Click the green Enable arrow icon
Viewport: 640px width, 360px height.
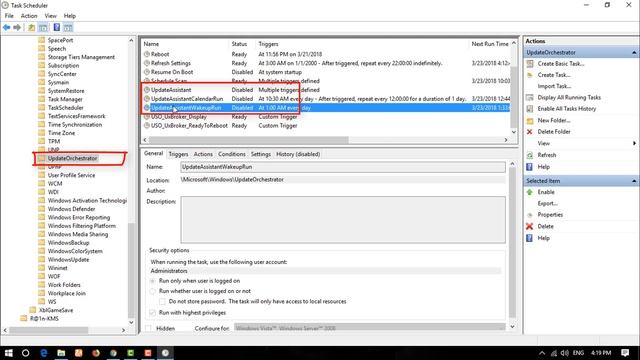(530, 192)
